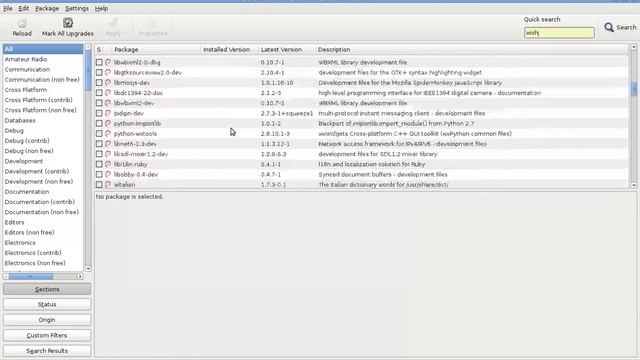Screen dimensions: 640x360
Task: Toggle checkbox for libnet6-1.3-dev
Action: pos(99,144)
